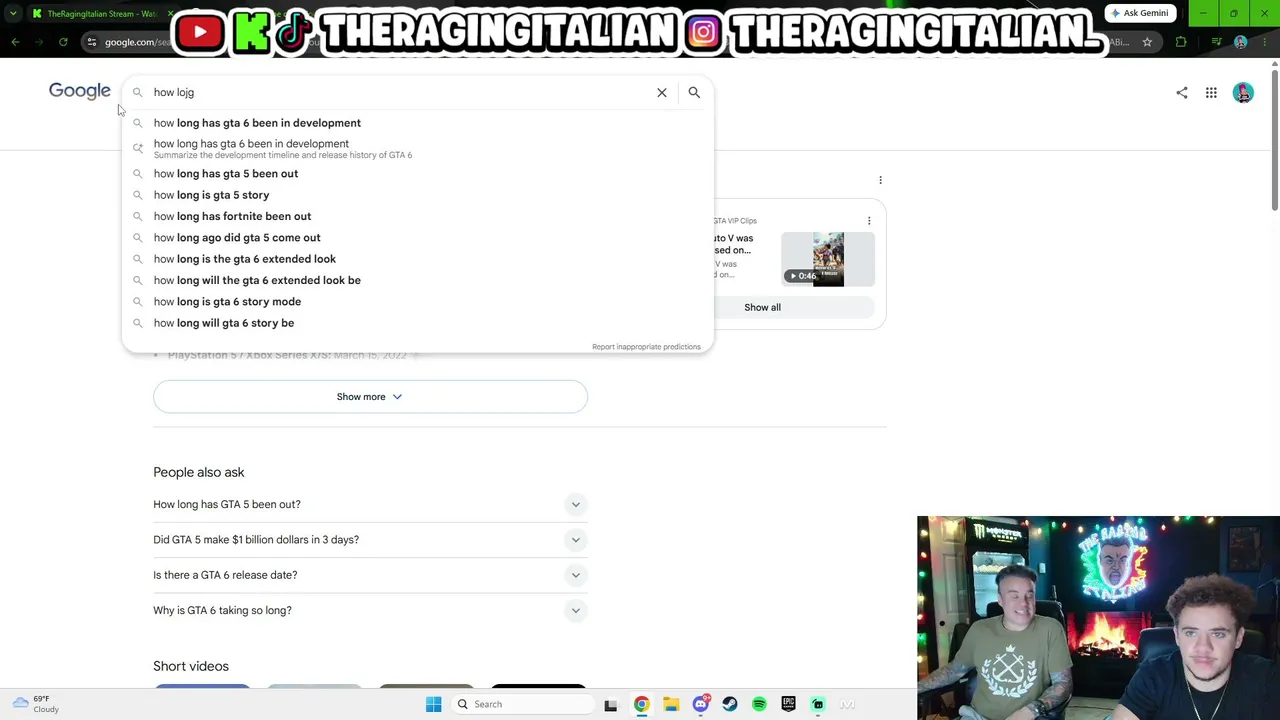The width and height of the screenshot is (1280, 720).
Task: Open the browser extensions puzzle icon
Action: 1181,42
